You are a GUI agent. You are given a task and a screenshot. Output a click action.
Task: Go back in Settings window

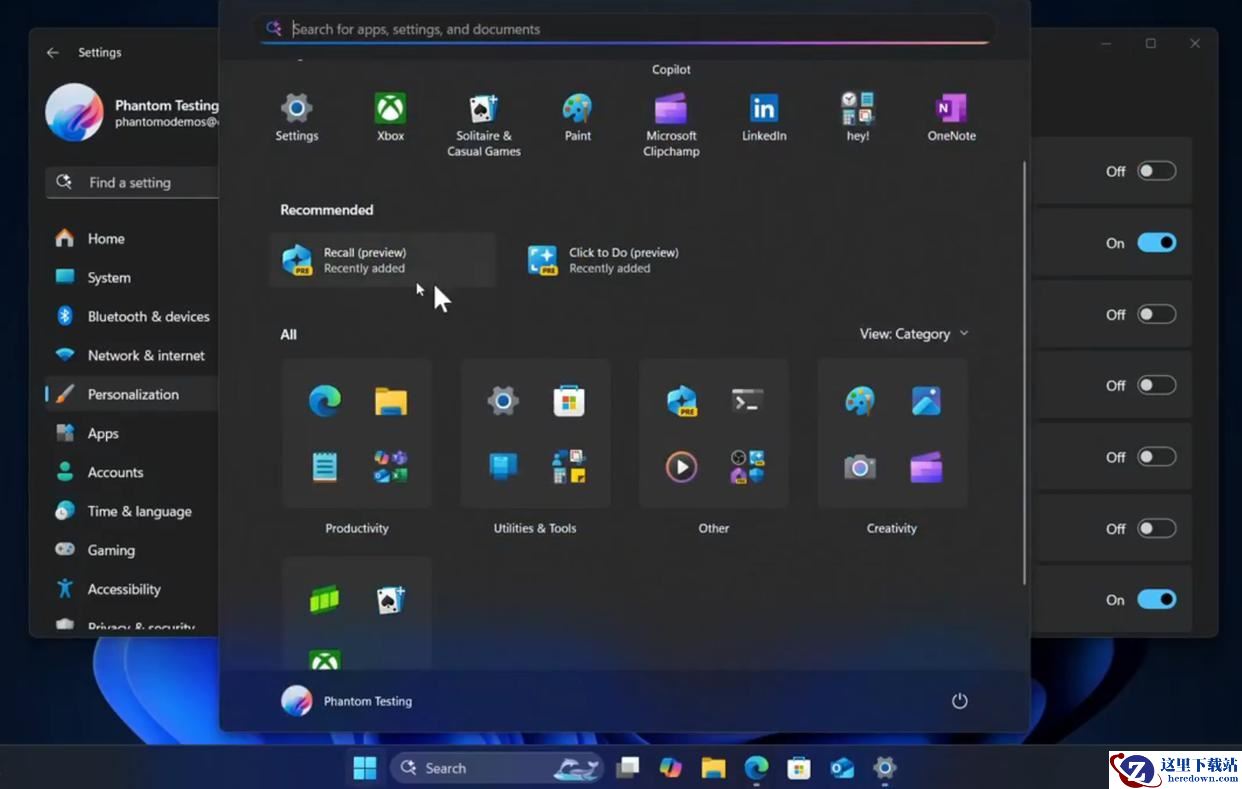(53, 52)
